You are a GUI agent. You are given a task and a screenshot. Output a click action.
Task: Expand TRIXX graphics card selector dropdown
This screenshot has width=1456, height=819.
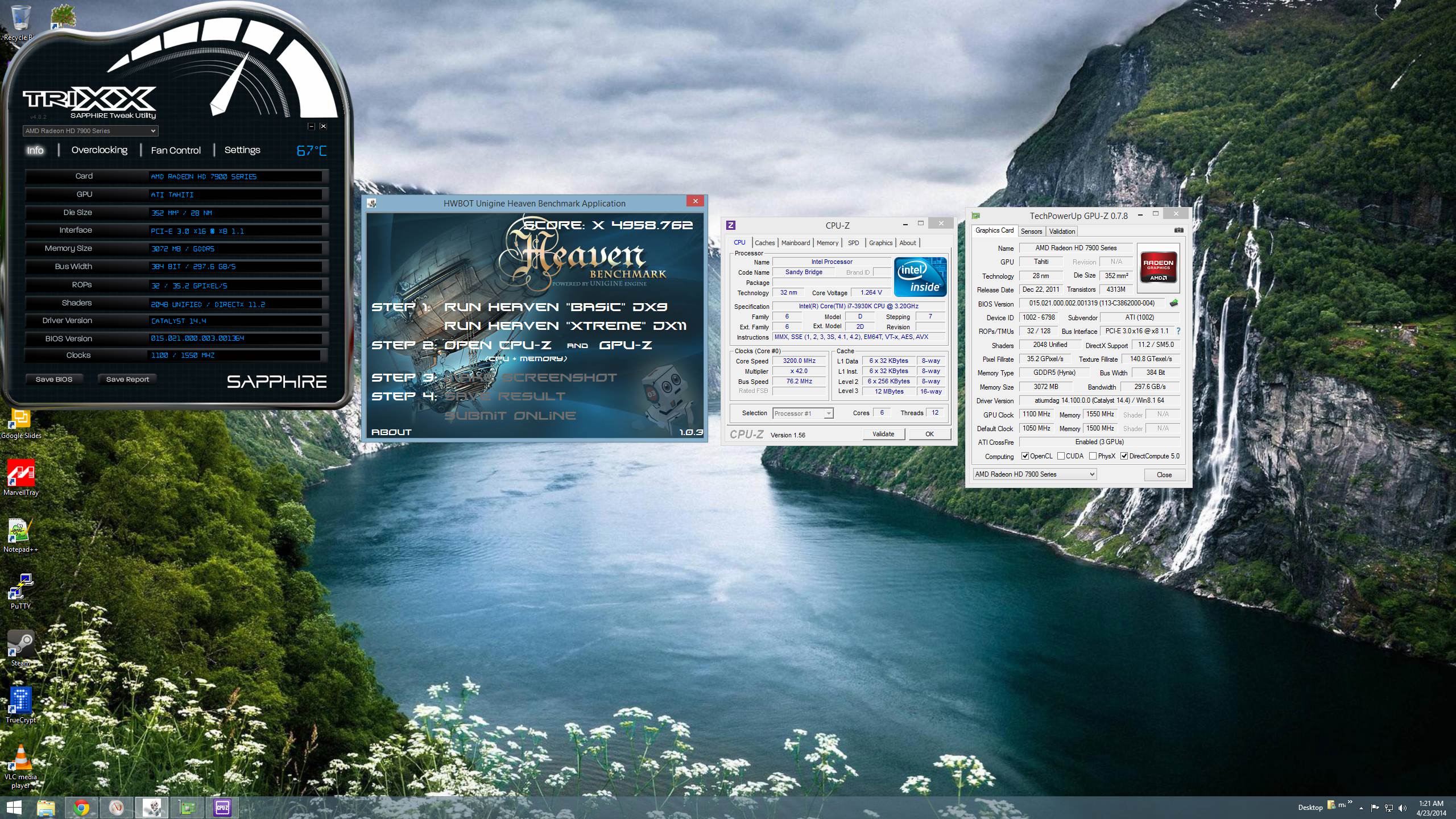click(x=152, y=131)
